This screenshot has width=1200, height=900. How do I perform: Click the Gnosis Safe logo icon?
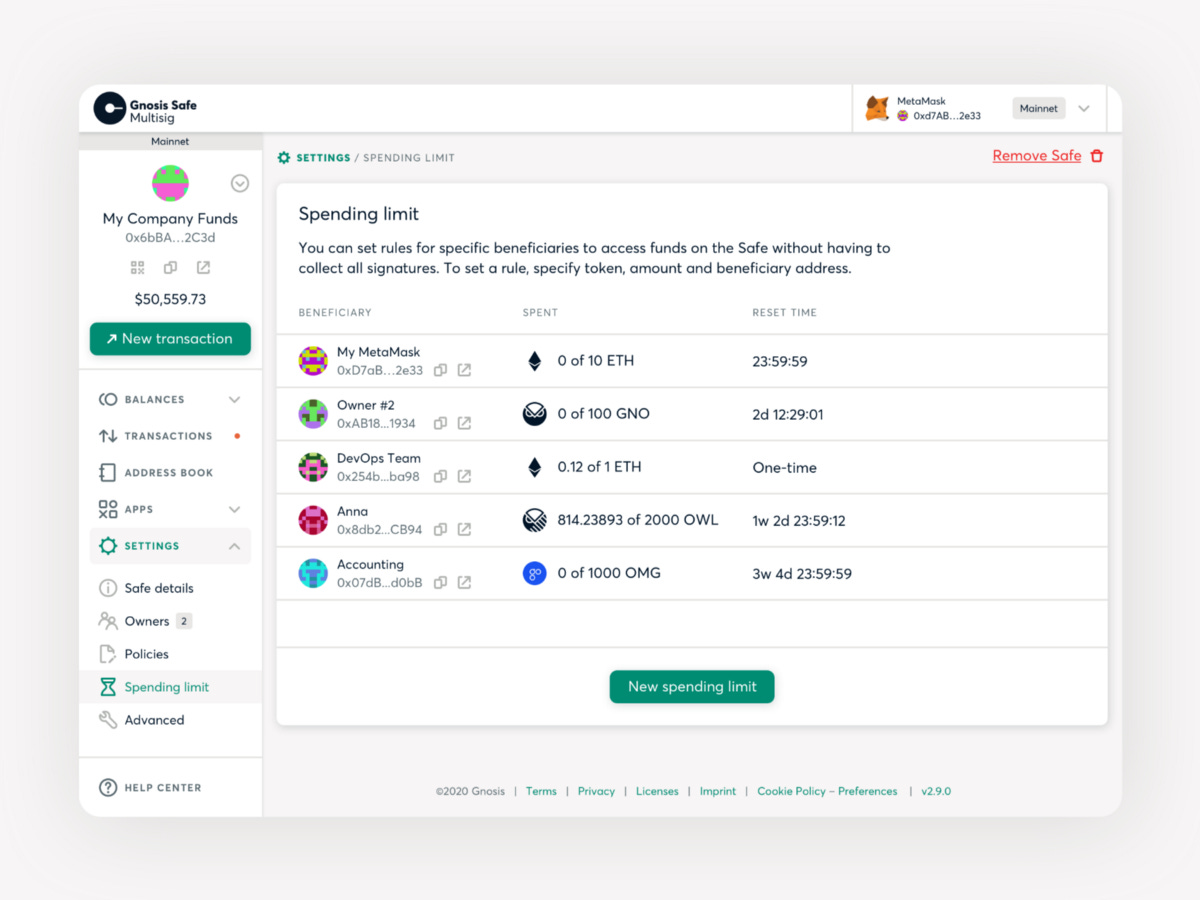coord(110,108)
